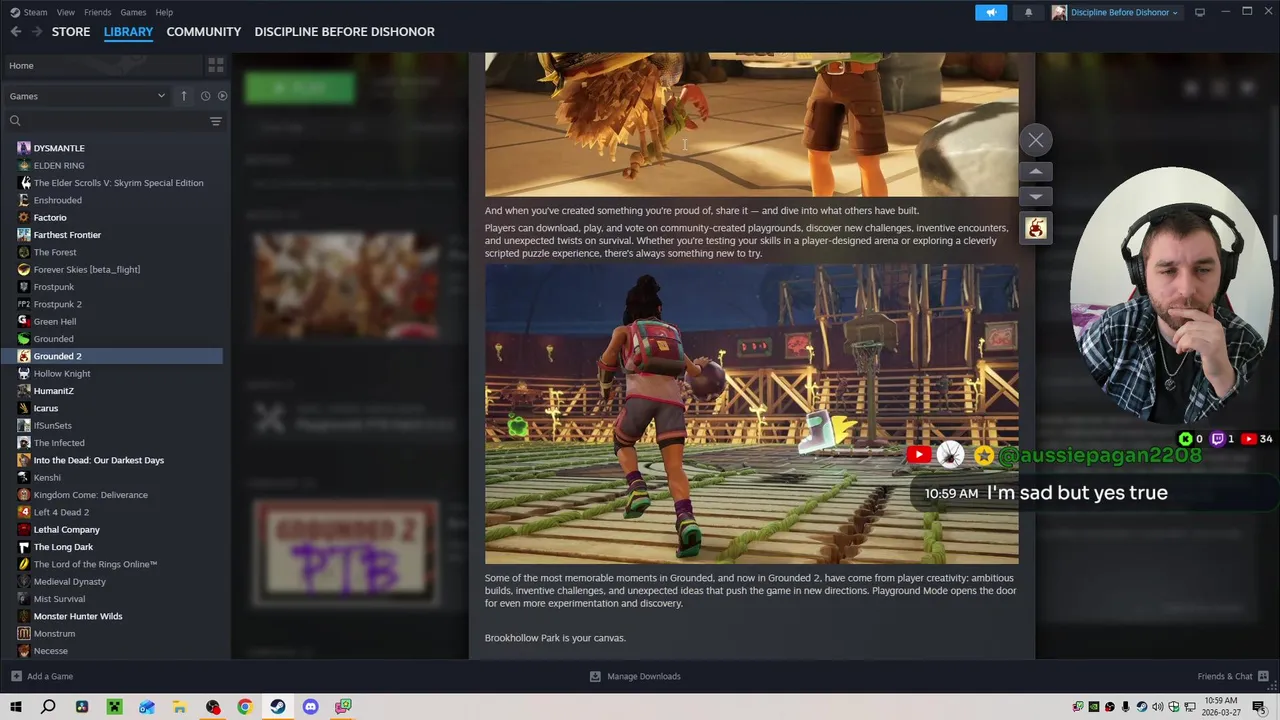Image resolution: width=1280 pixels, height=720 pixels.
Task: Open Google Chrome from the taskbar
Action: (245, 707)
